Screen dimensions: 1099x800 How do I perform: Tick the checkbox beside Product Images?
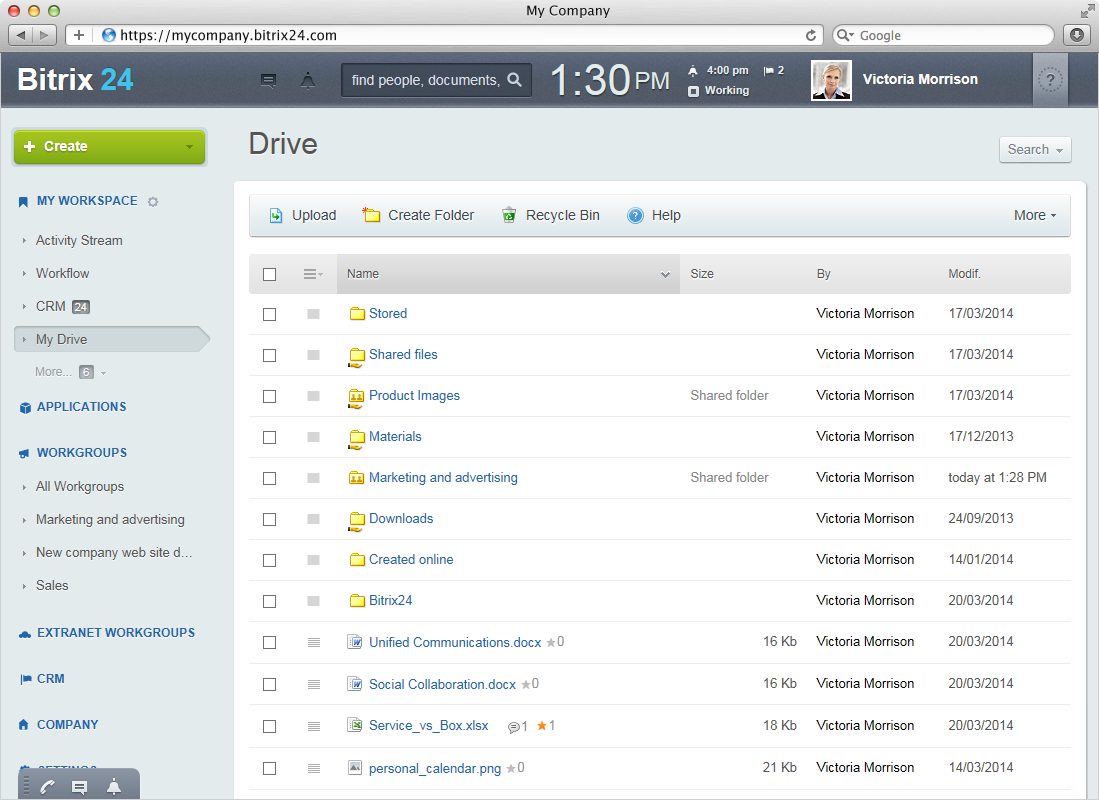coord(269,396)
